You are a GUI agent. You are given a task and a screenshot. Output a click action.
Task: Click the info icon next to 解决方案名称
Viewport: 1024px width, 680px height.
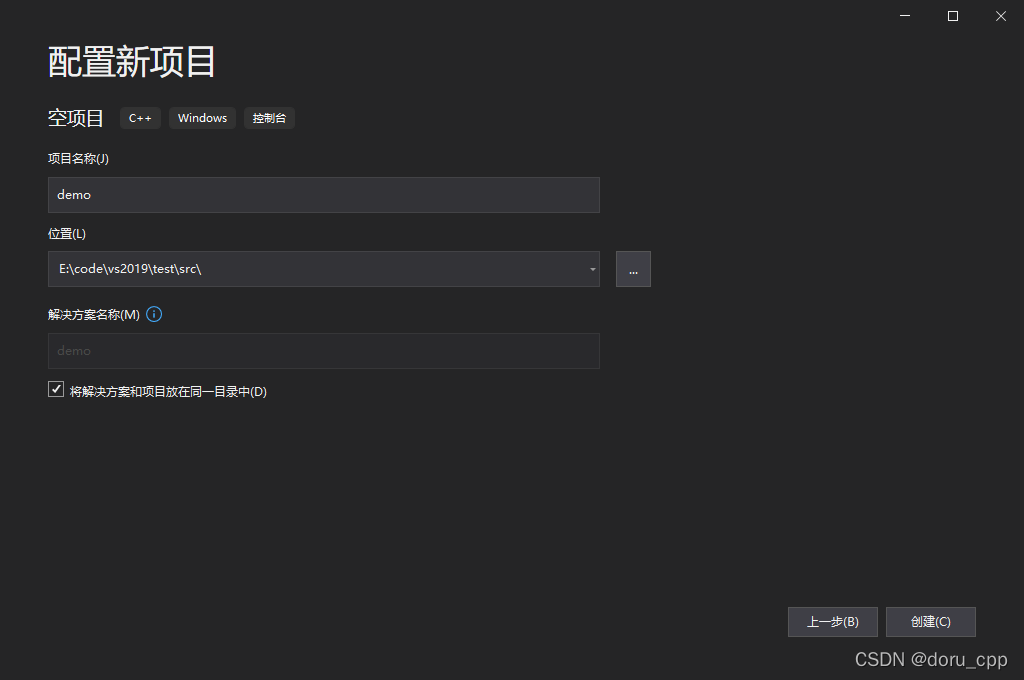click(154, 314)
